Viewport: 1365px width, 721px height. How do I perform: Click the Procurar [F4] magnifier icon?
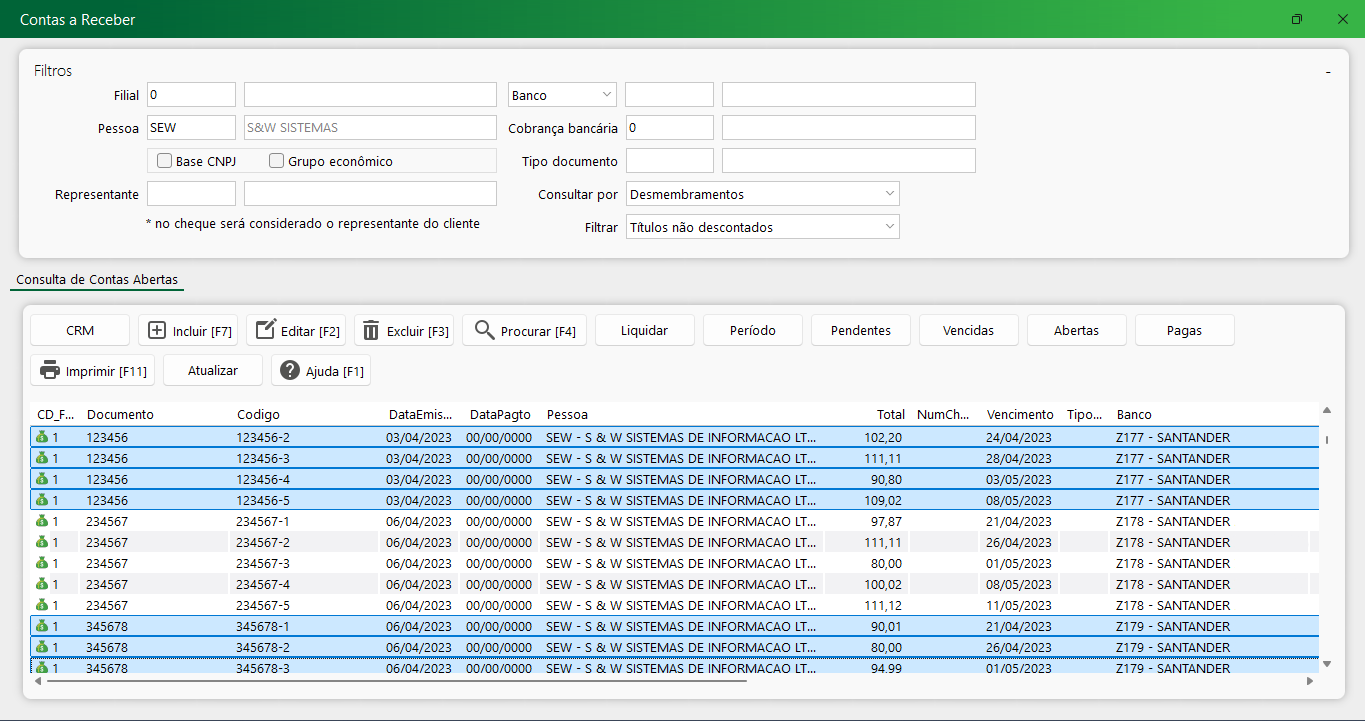click(x=485, y=331)
